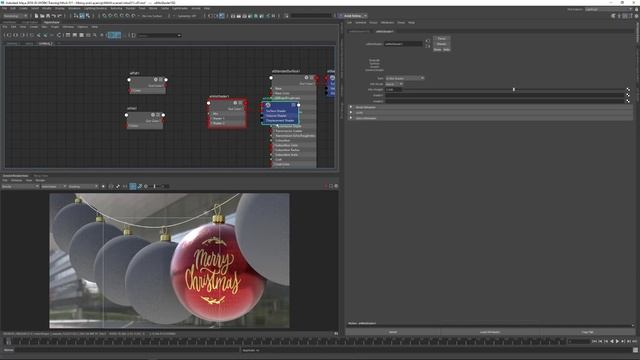640x360 pixels.
Task: Open the shading mode dropdown in the render view toolbar
Action: pyautogui.click(x=83, y=187)
